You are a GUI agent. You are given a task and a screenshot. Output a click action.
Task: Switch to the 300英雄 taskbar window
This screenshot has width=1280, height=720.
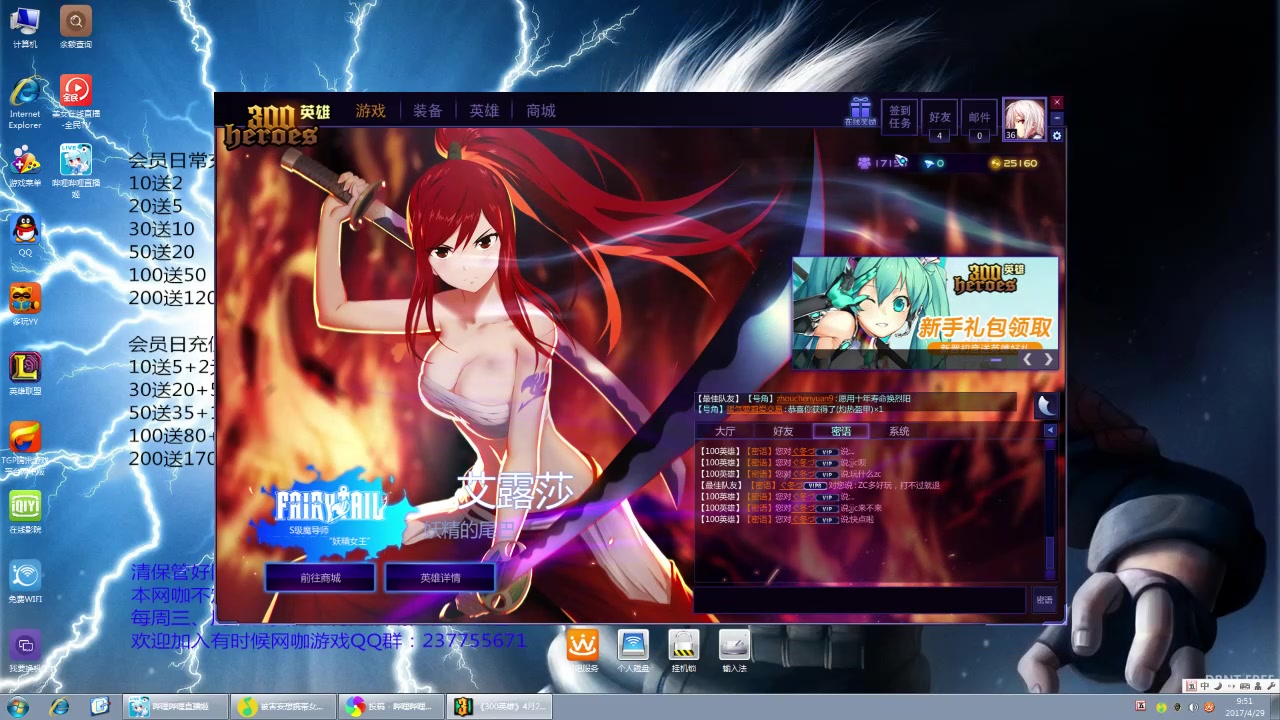pos(499,707)
